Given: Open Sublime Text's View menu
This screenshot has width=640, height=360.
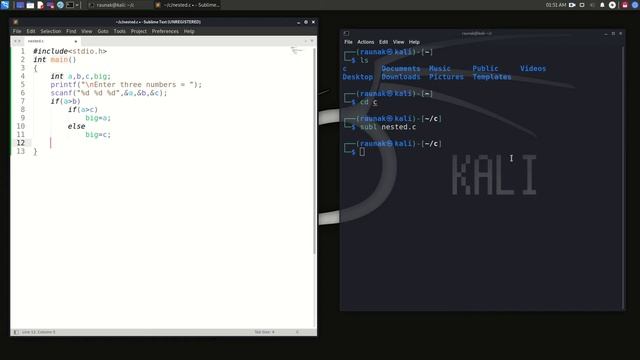Looking at the screenshot, I should tap(87, 31).
